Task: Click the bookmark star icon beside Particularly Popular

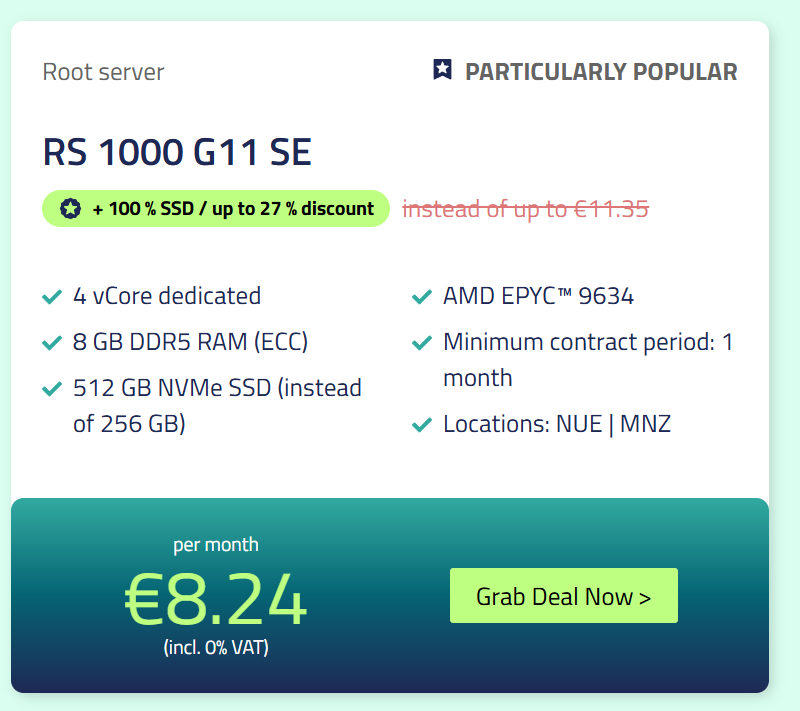Action: (442, 70)
